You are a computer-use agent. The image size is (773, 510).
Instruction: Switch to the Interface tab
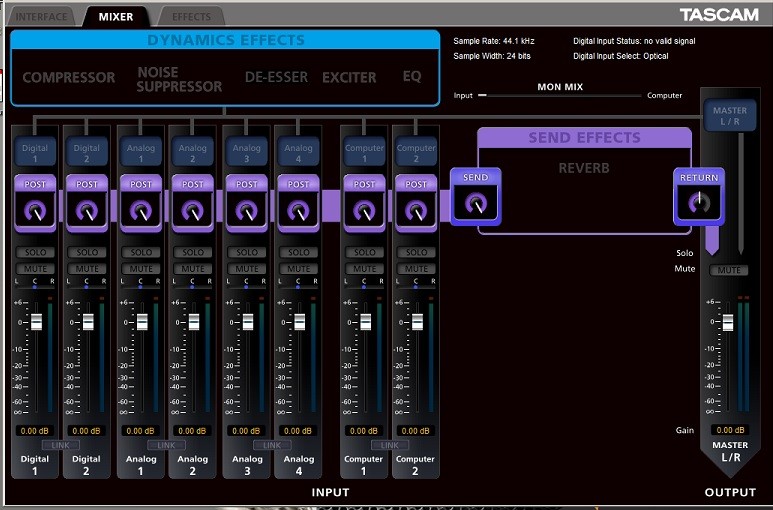[x=41, y=16]
